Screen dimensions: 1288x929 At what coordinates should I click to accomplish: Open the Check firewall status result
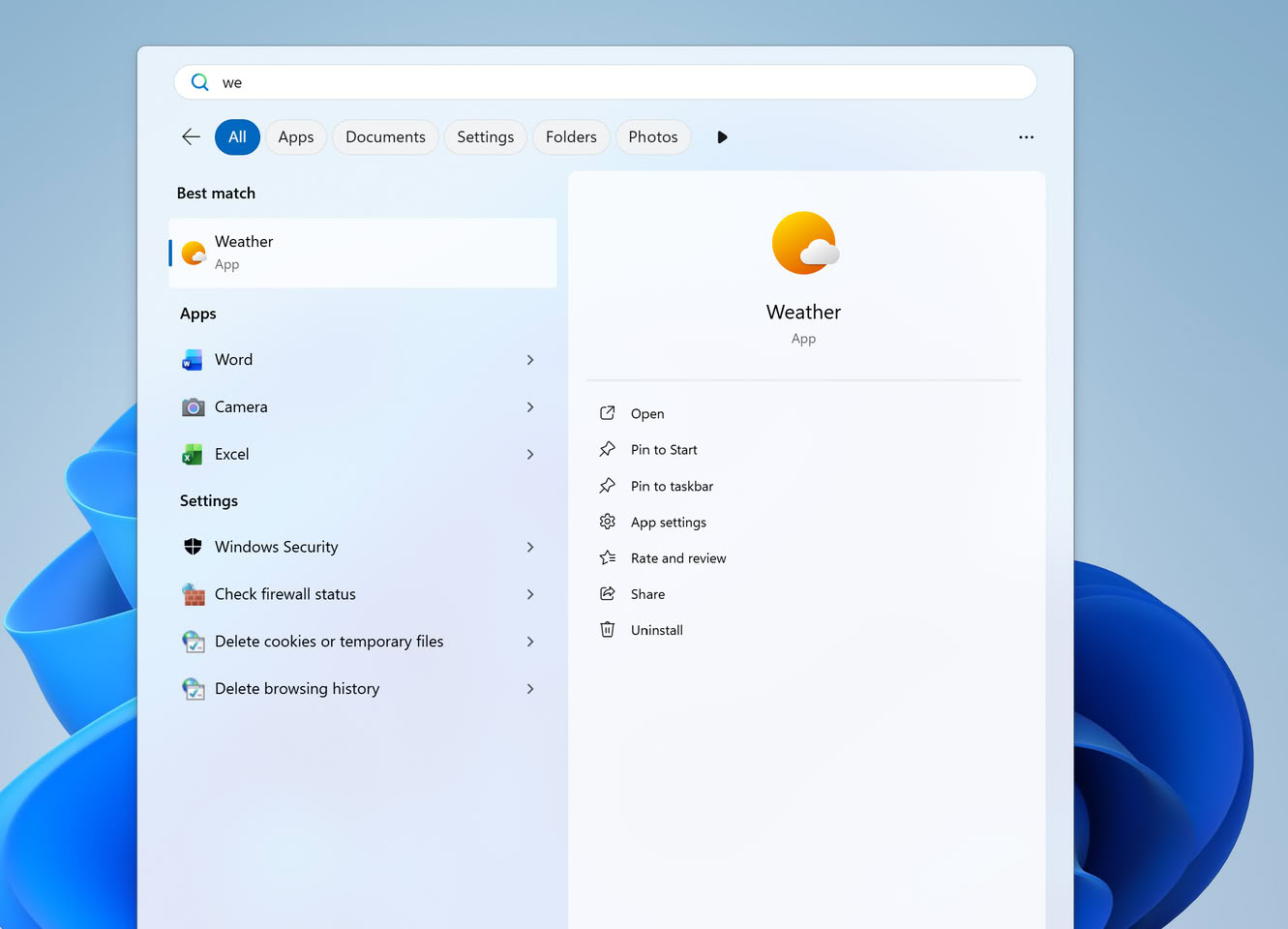point(363,594)
